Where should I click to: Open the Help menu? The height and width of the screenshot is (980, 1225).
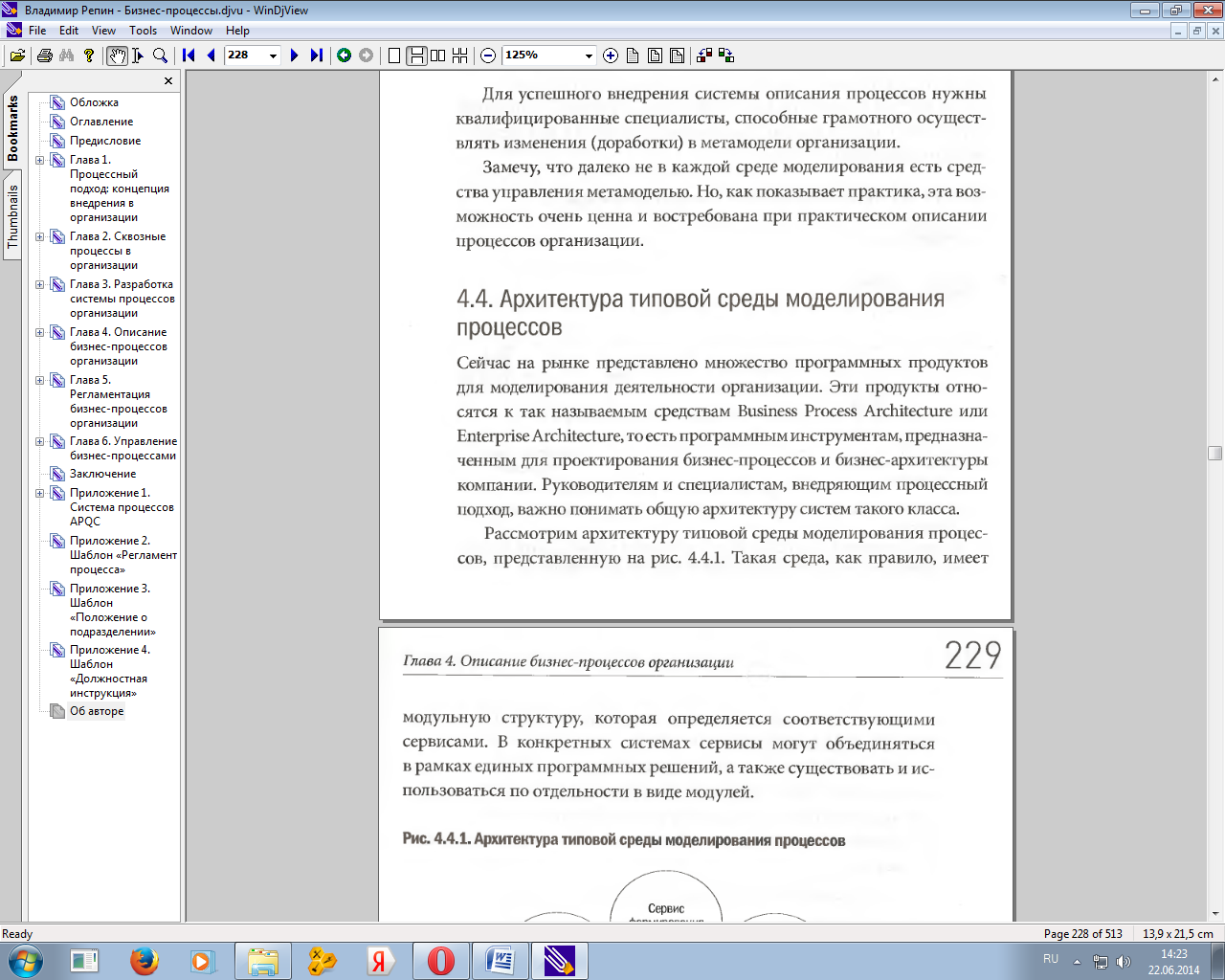(x=237, y=31)
